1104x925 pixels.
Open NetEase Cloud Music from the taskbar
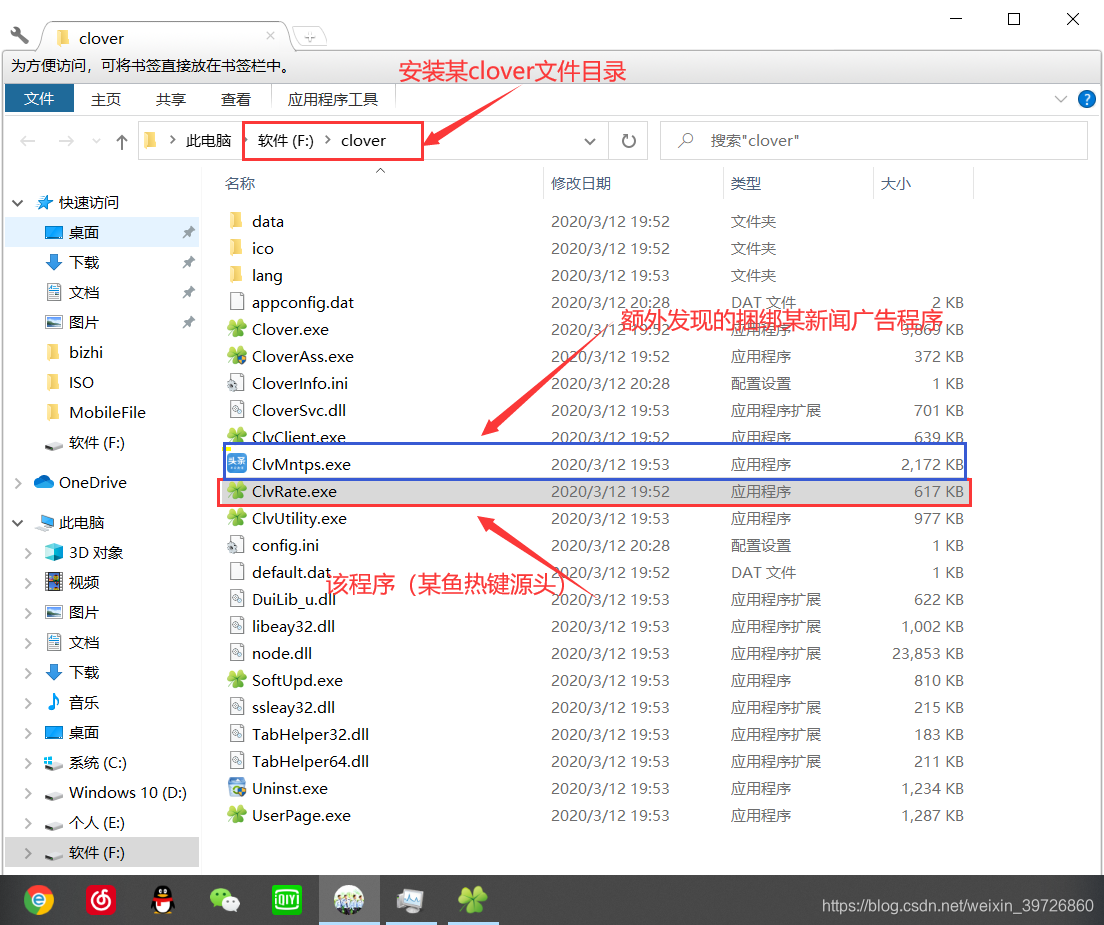coord(101,900)
